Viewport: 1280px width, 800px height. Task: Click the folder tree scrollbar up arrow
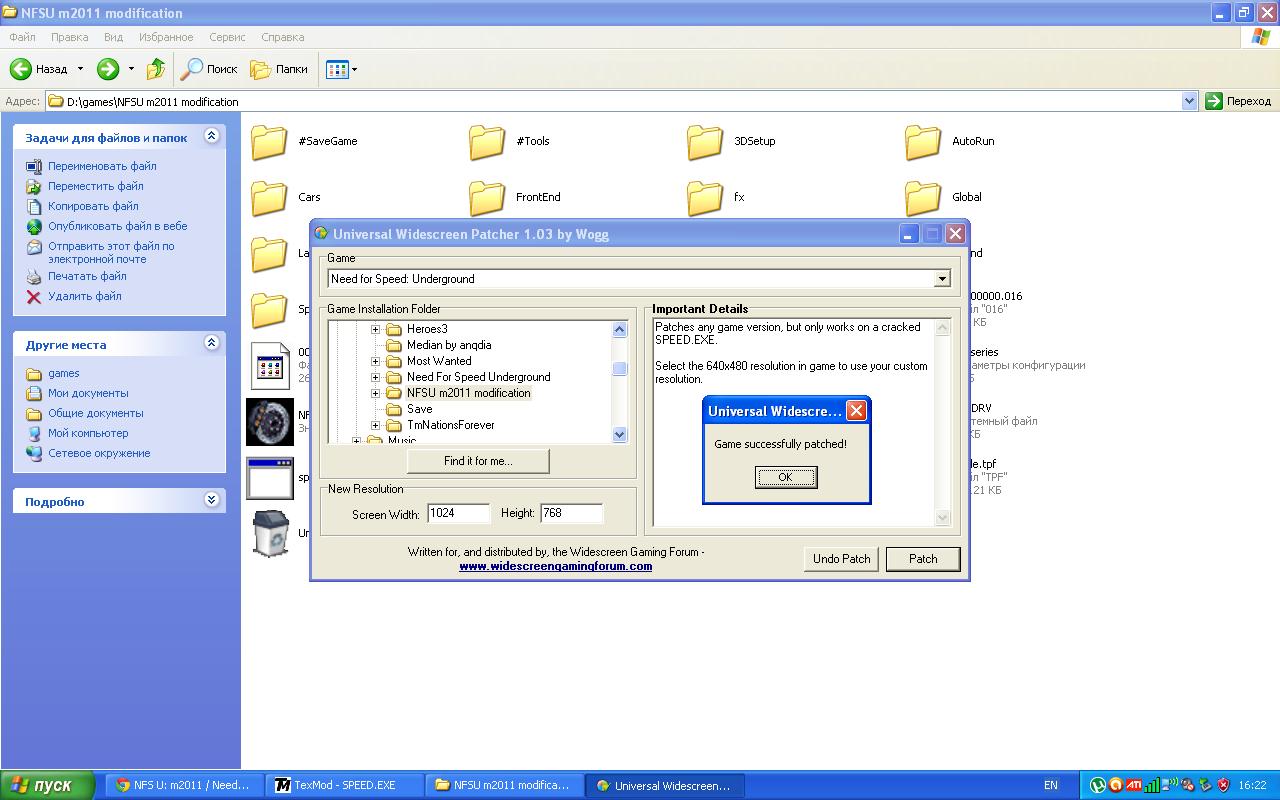point(619,330)
